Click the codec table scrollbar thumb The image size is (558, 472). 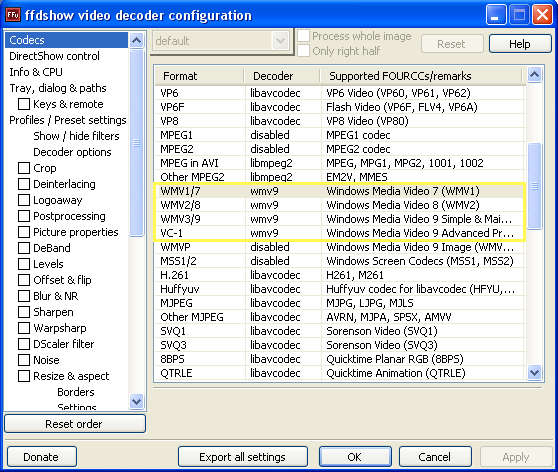[x=535, y=185]
